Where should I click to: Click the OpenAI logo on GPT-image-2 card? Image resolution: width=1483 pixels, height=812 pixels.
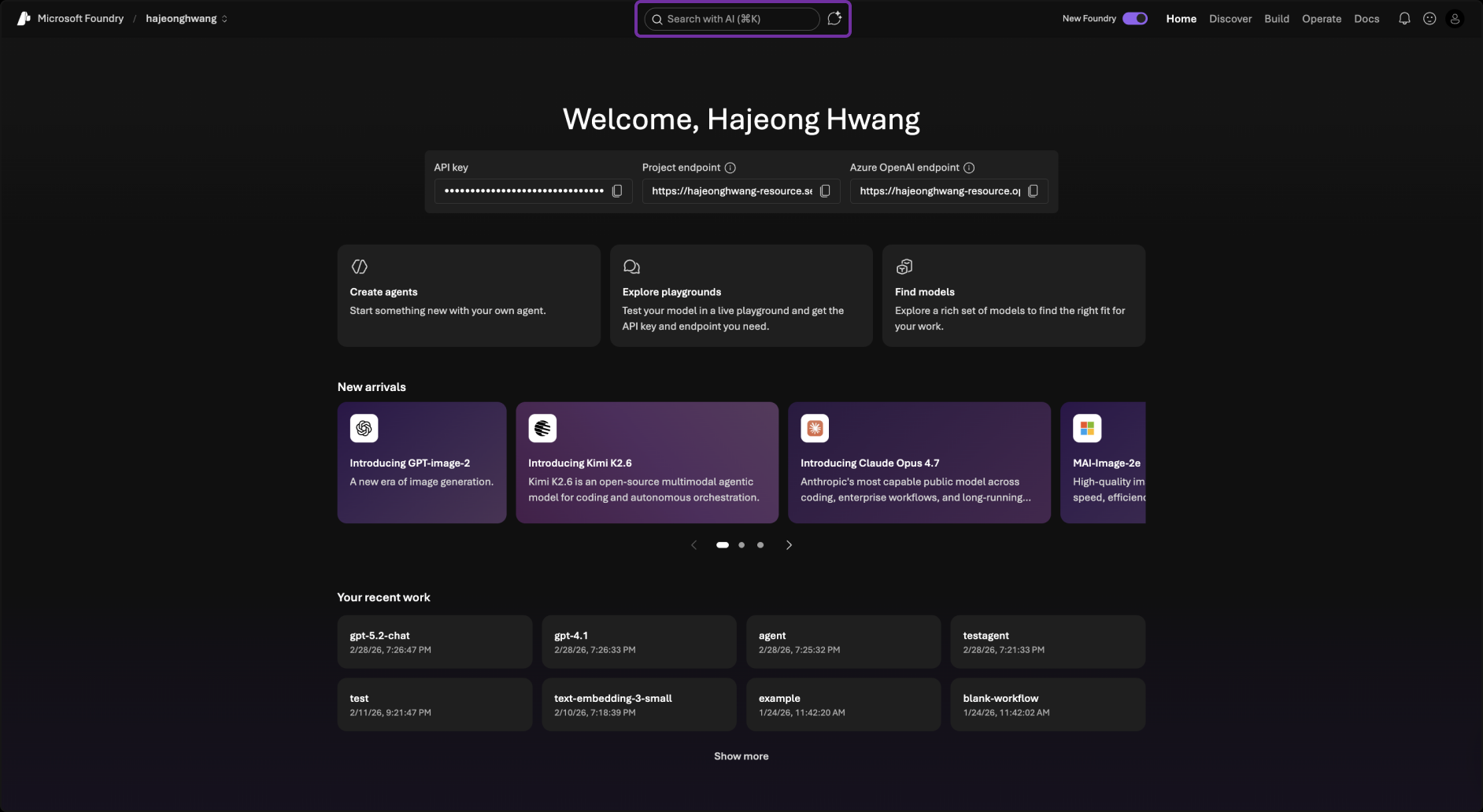tap(364, 428)
